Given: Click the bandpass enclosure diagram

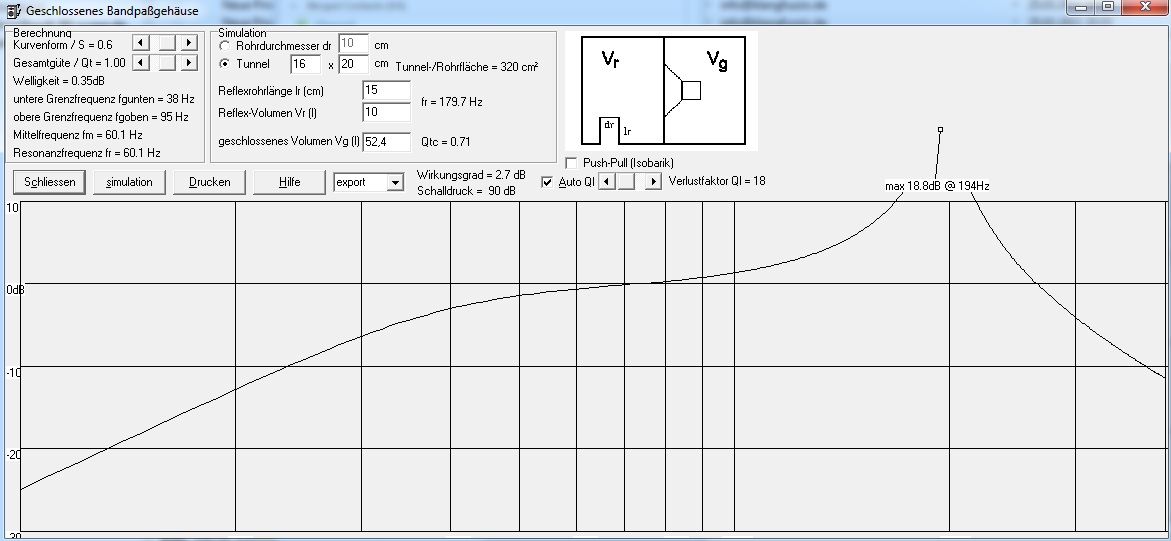Looking at the screenshot, I should click(661, 91).
